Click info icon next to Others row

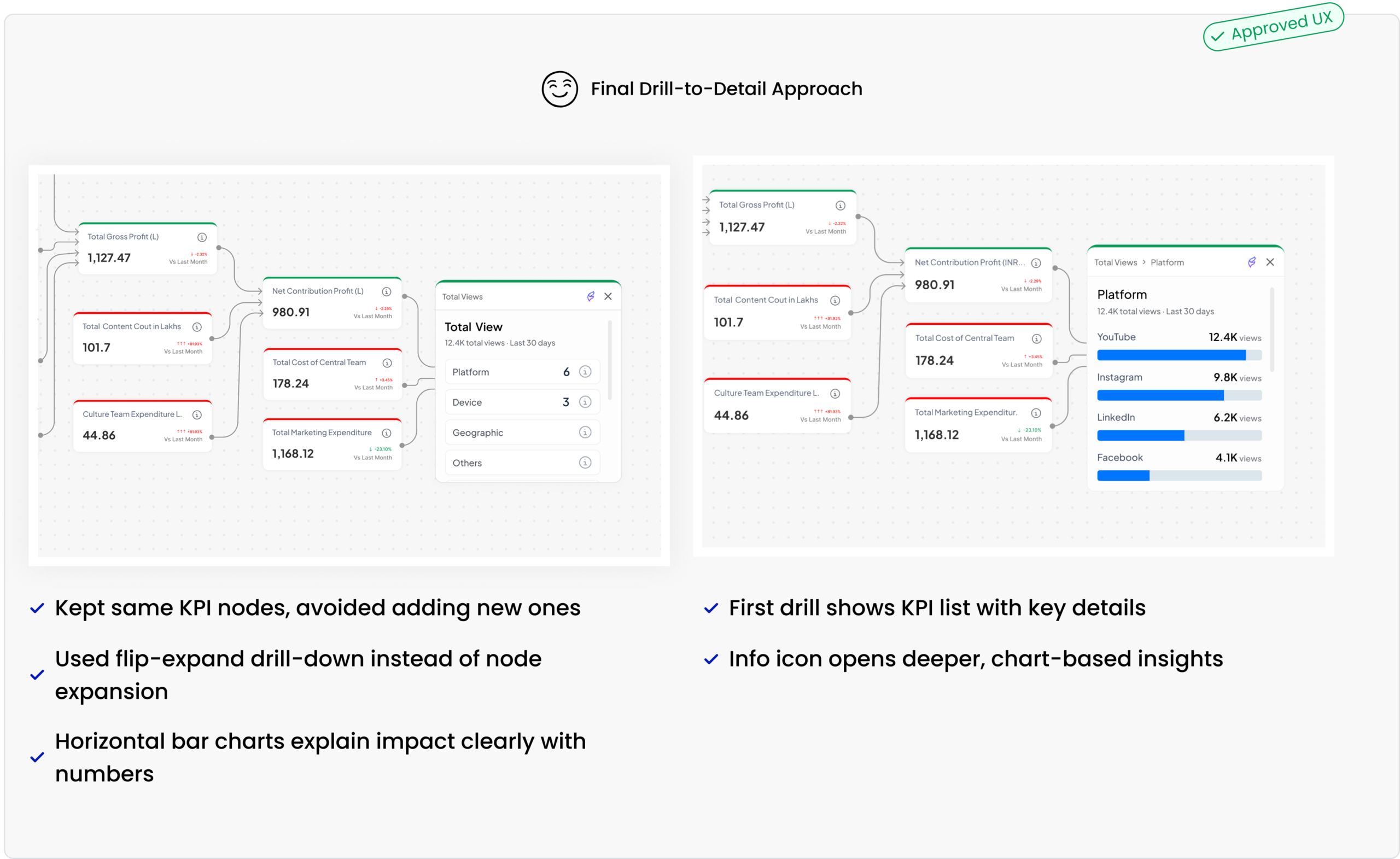[585, 463]
